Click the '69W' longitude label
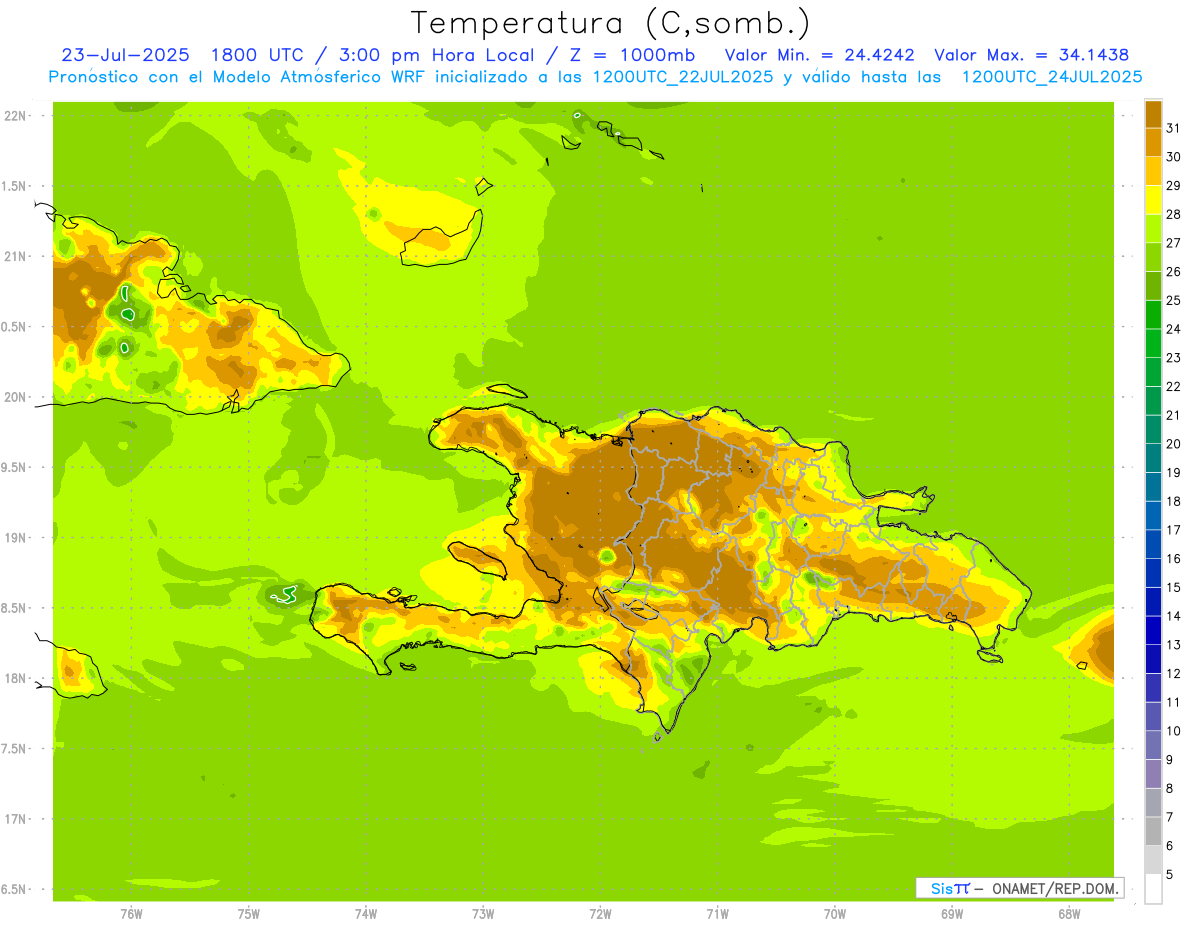The height and width of the screenshot is (927, 1200). [x=952, y=913]
